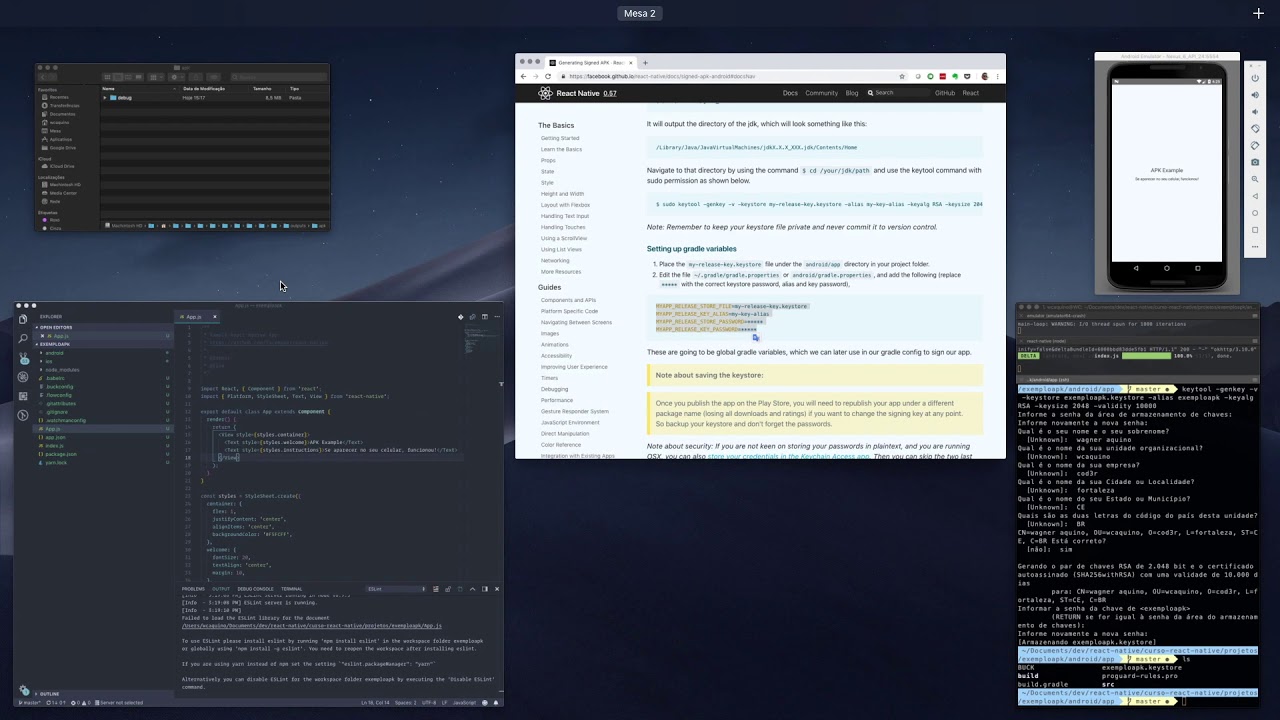Open the Extensions view in VS Code activity bar
1280x720 pixels.
23,396
